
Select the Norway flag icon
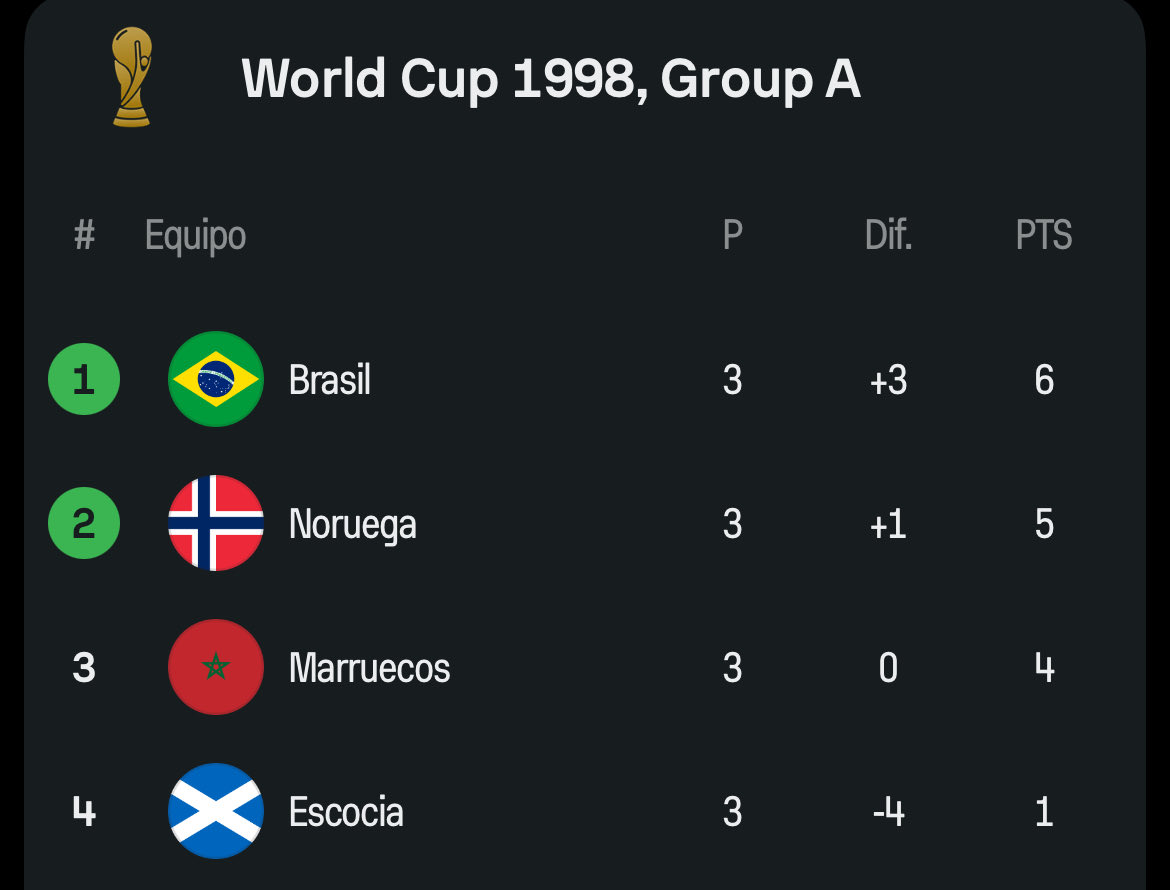click(216, 523)
